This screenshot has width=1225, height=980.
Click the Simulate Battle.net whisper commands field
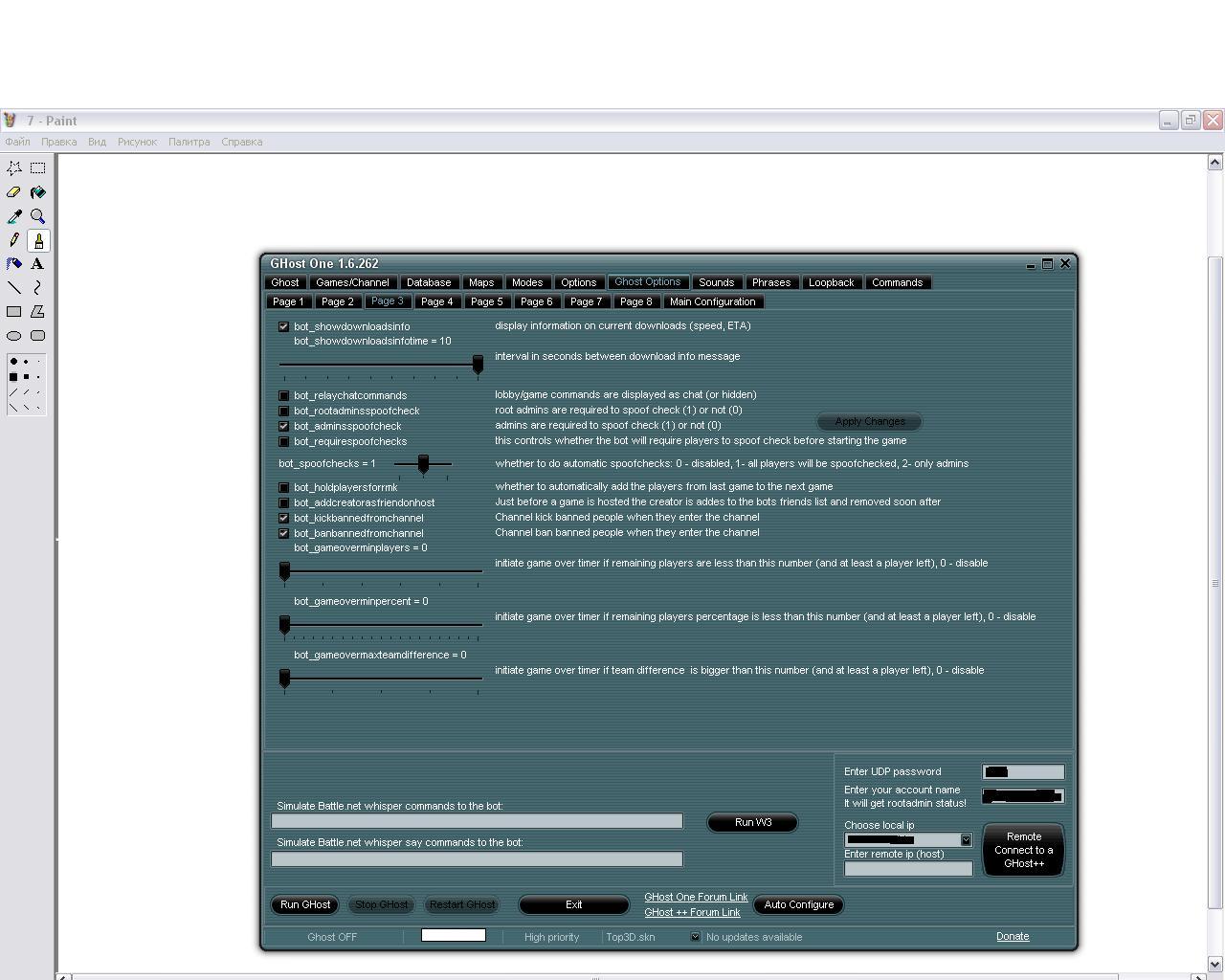[477, 821]
